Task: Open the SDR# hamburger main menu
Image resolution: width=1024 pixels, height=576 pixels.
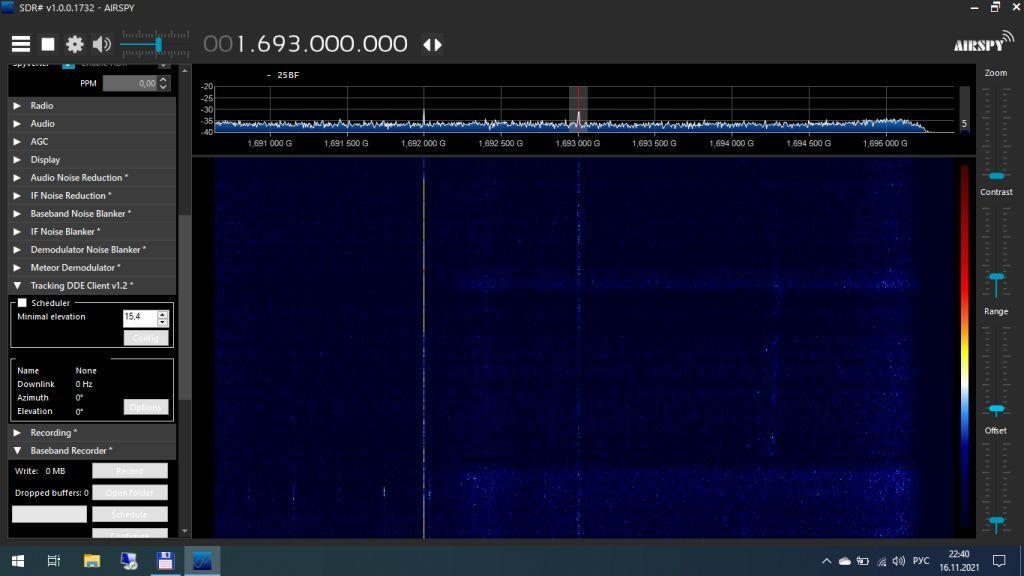Action: [x=21, y=44]
